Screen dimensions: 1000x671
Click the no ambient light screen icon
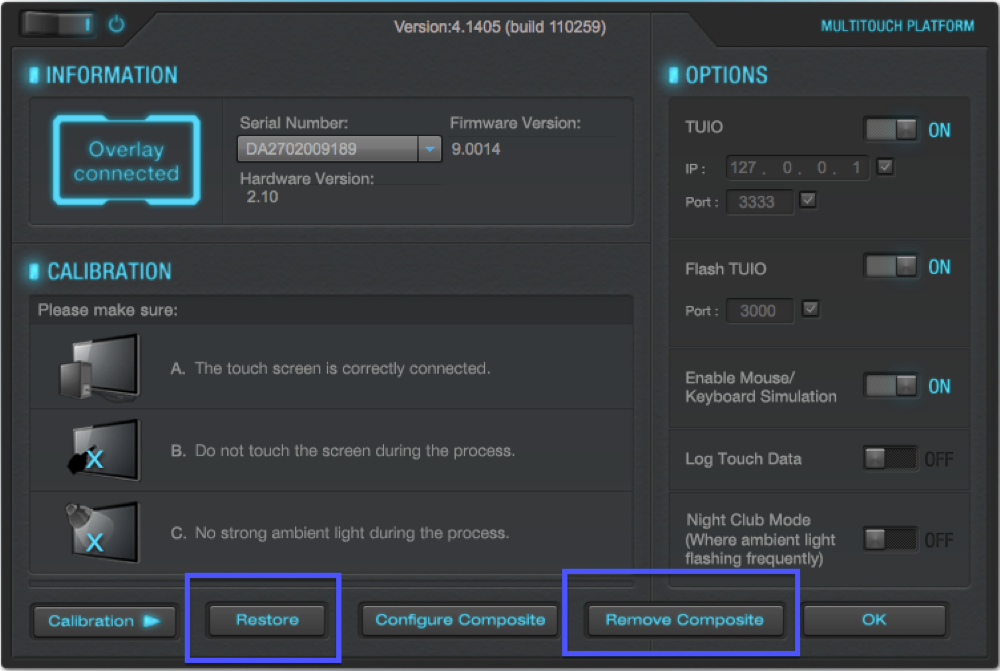pos(98,533)
